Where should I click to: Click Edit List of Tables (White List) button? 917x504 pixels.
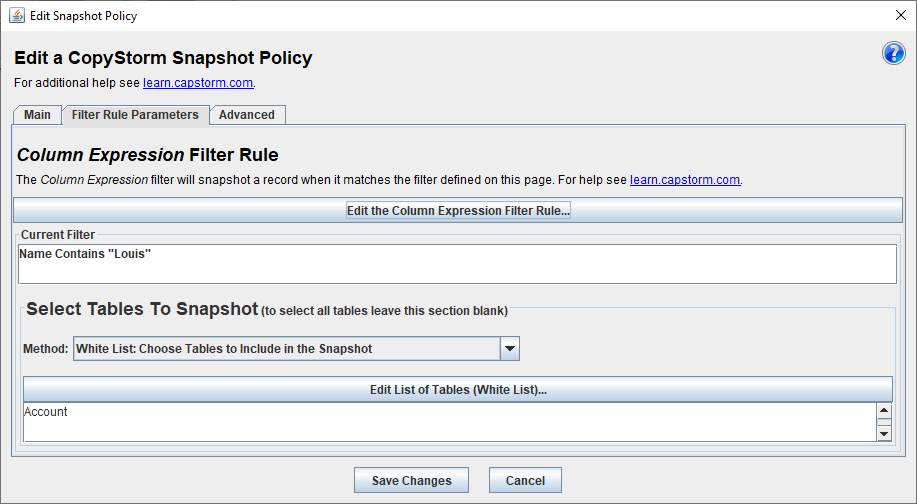[458, 389]
